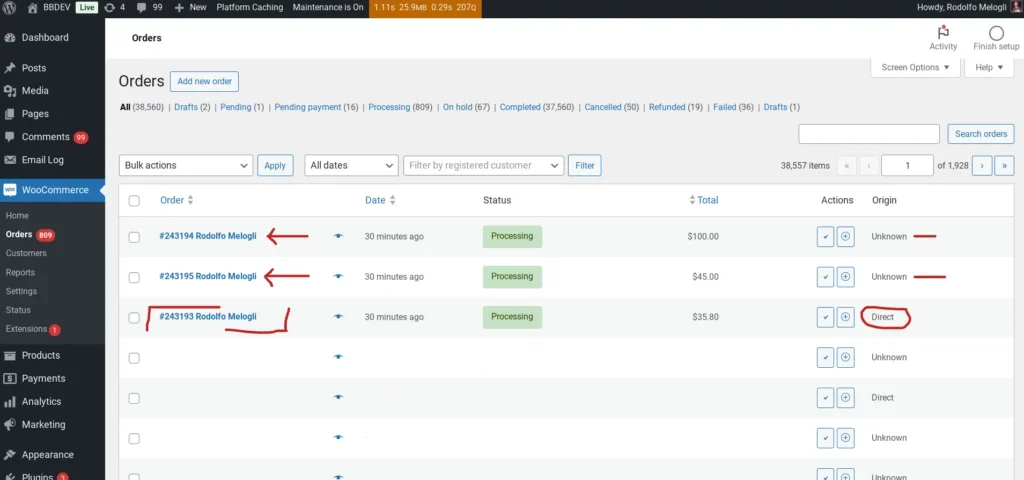Mark order #243194 as complete
Viewport: 1024px width, 480px height.
[825, 237]
